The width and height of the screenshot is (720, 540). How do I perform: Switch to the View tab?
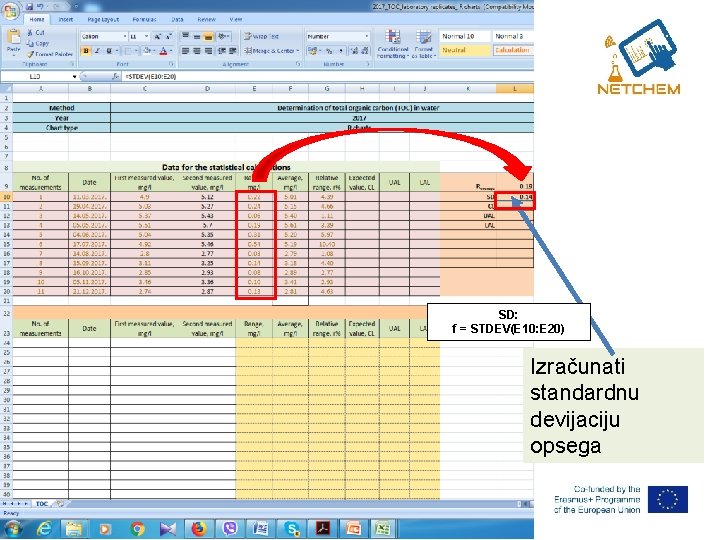236,19
